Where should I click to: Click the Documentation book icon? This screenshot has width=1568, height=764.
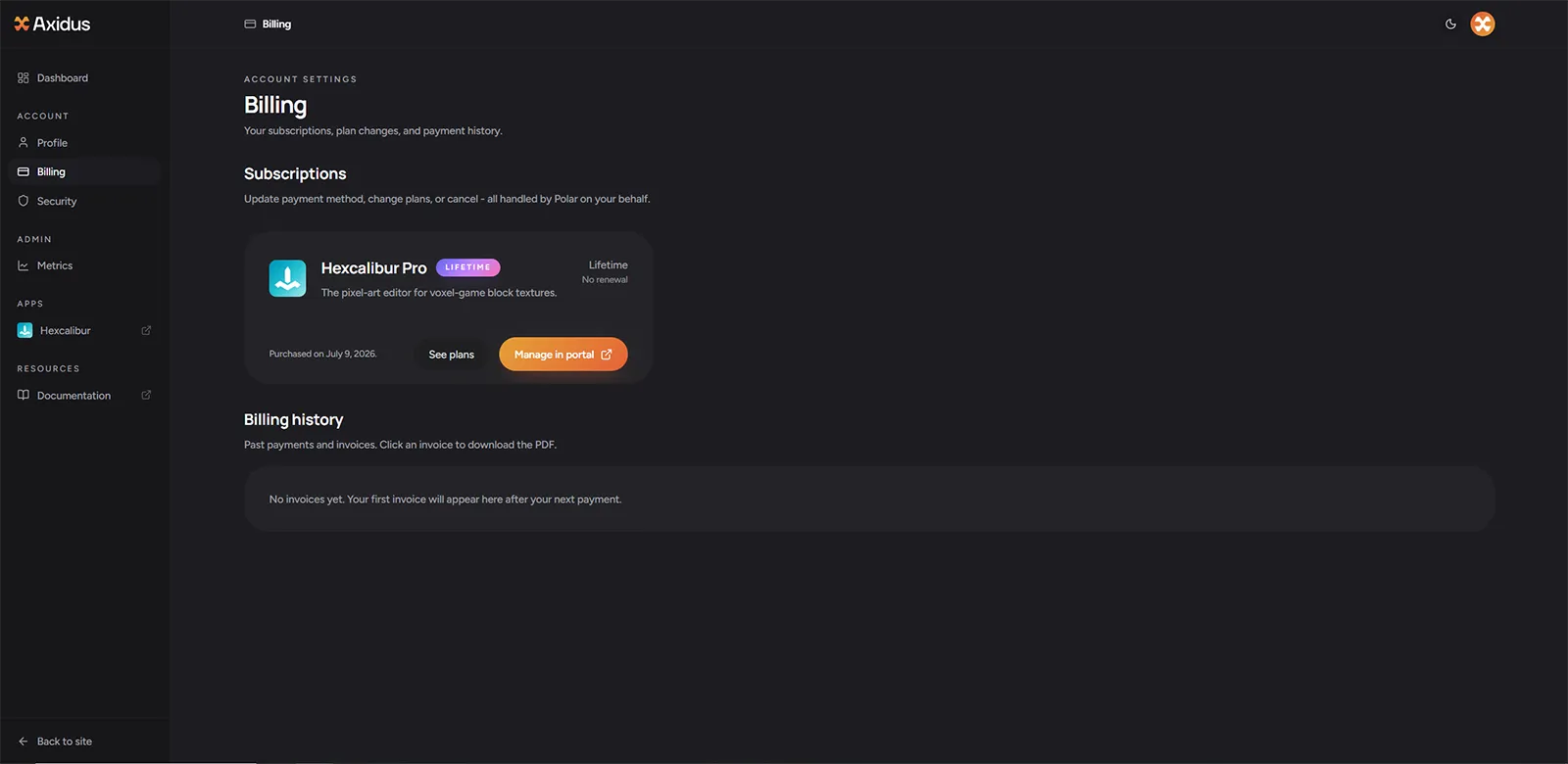(x=24, y=396)
